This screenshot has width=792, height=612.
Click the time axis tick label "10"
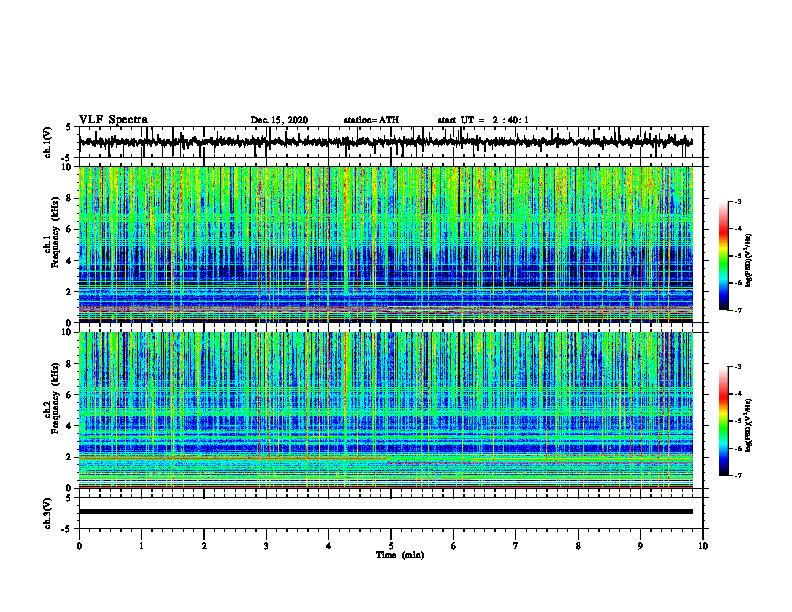(703, 546)
